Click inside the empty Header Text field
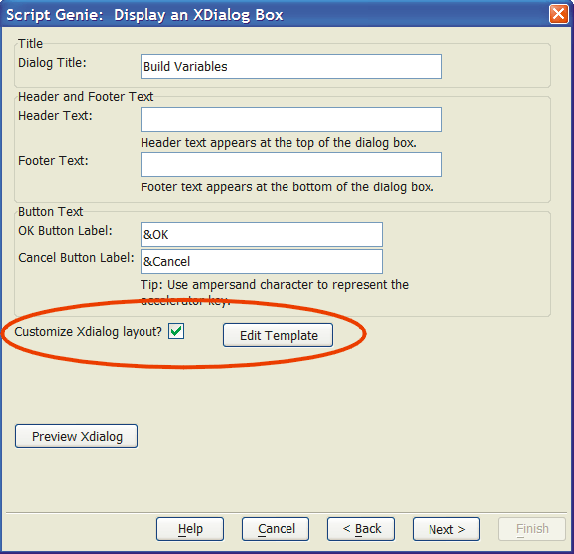574x554 pixels. [291, 119]
